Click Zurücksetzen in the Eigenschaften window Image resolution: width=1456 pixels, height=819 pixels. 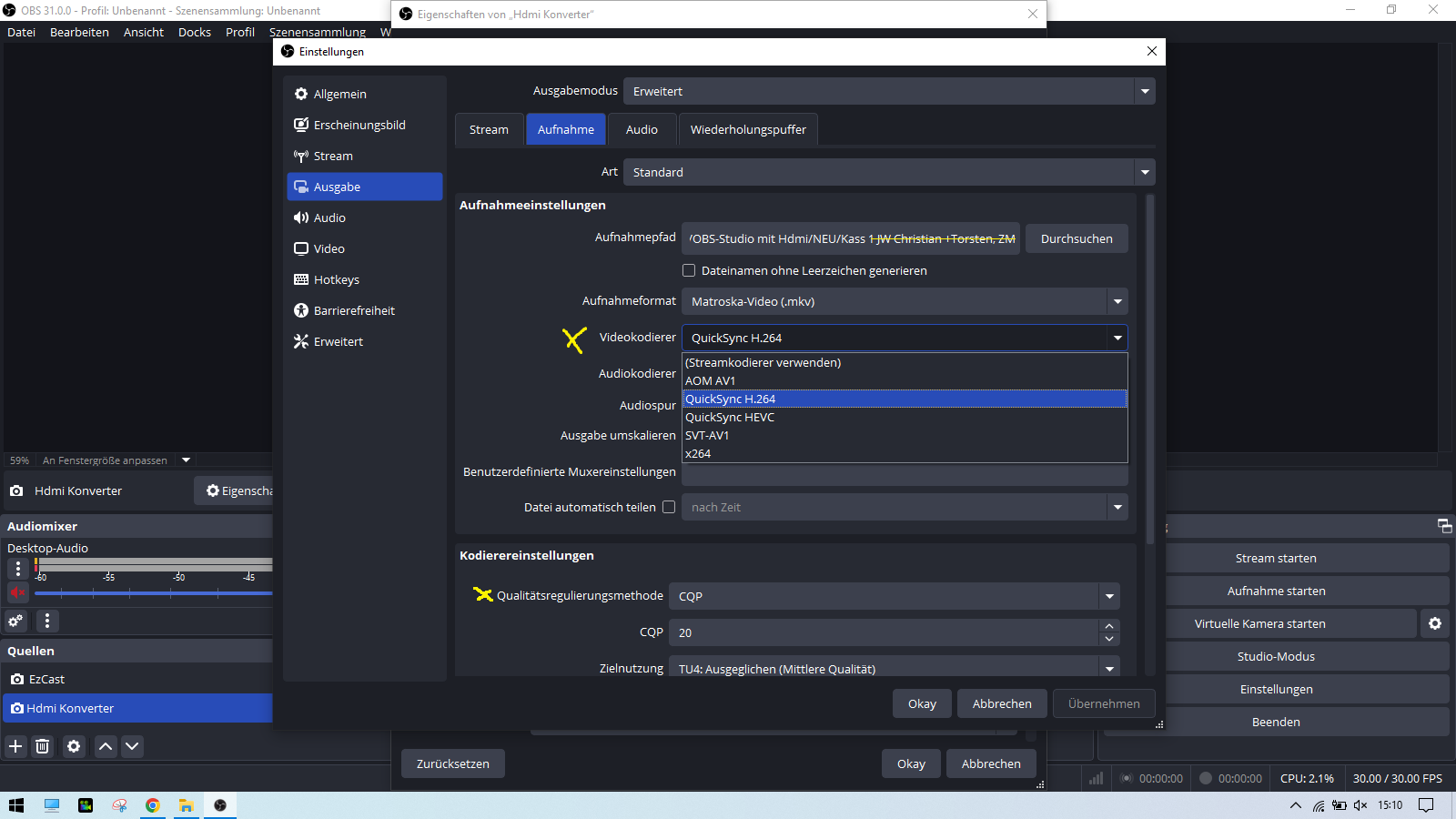pos(453,763)
